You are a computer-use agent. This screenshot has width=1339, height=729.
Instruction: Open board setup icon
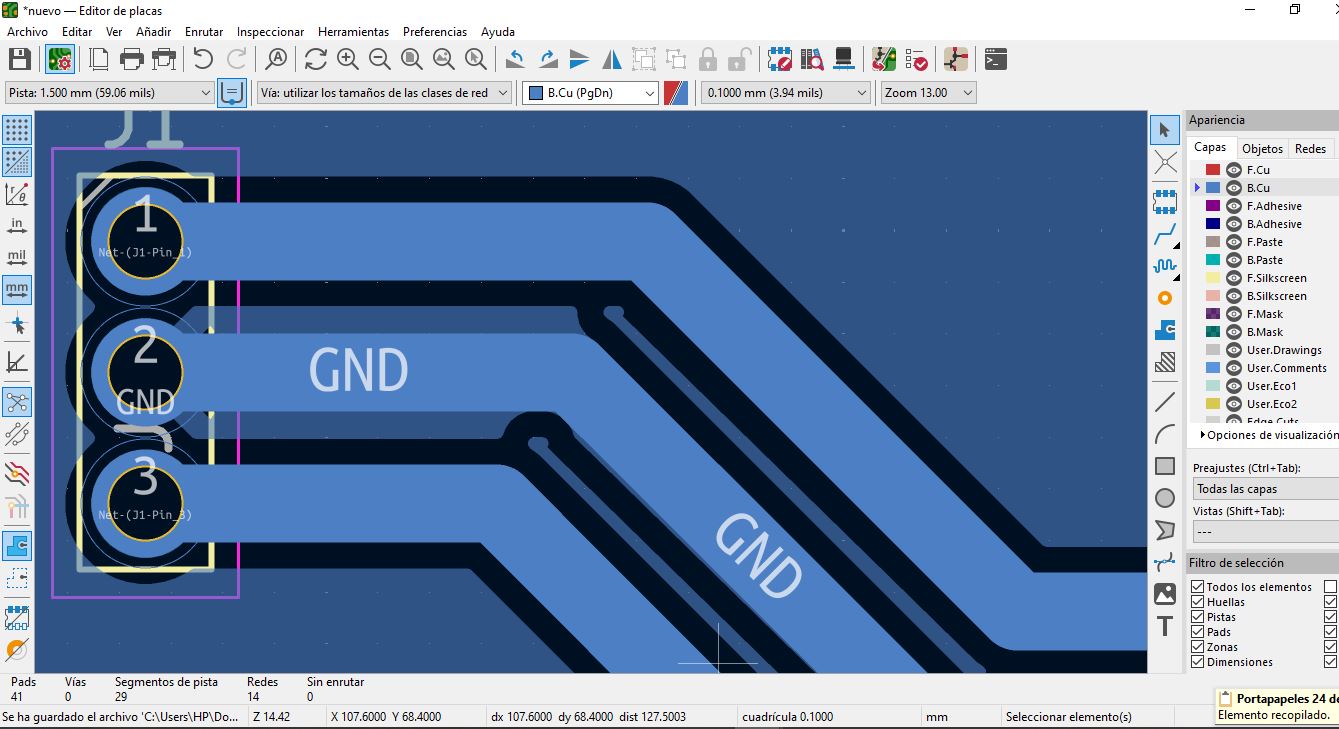click(60, 59)
